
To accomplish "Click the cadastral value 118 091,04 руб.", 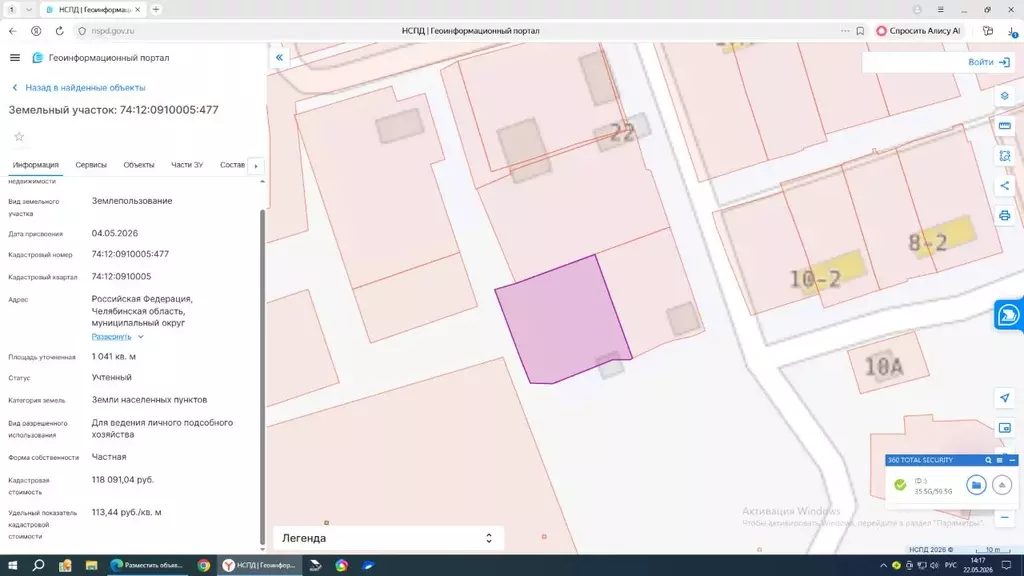I will point(123,479).
